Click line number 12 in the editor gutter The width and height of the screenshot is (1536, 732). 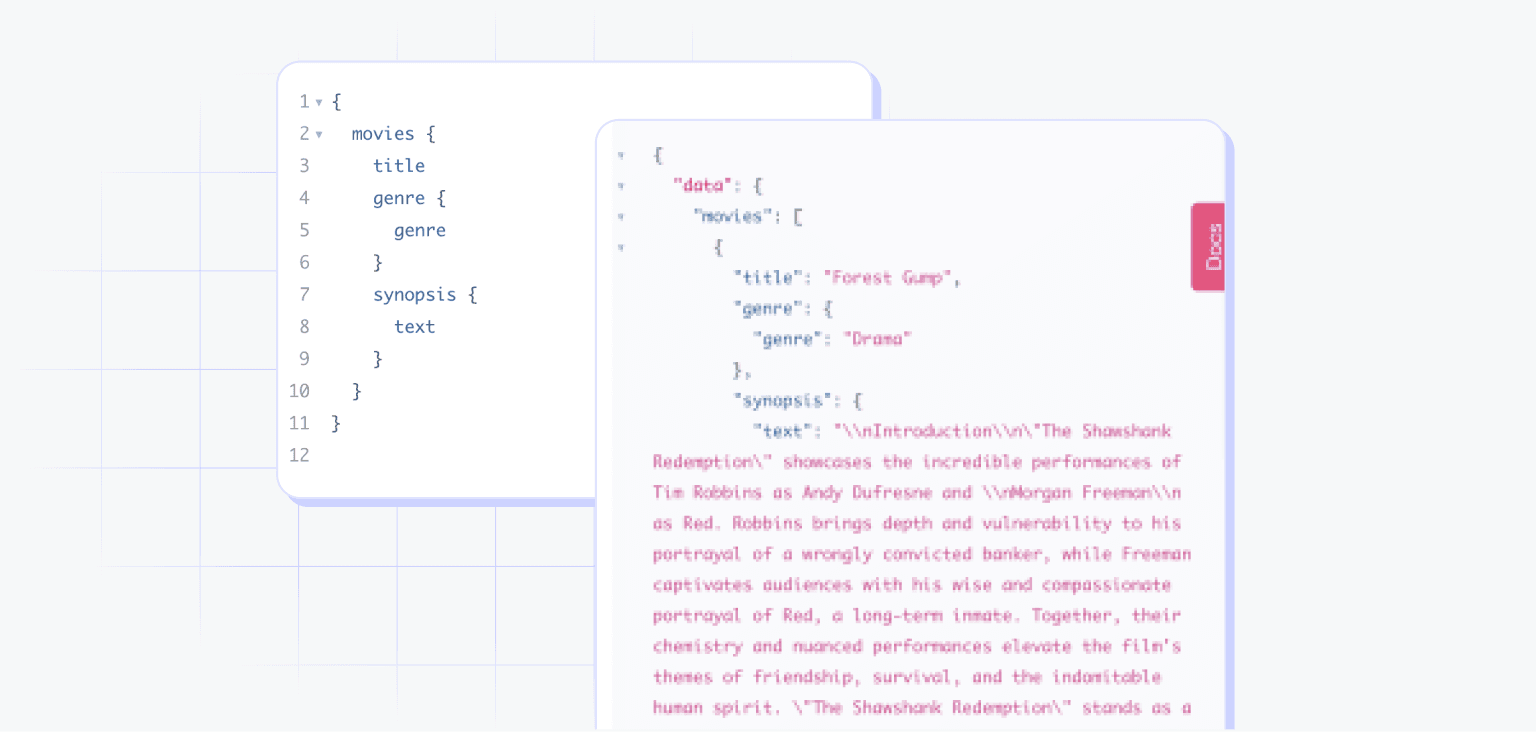tap(299, 455)
